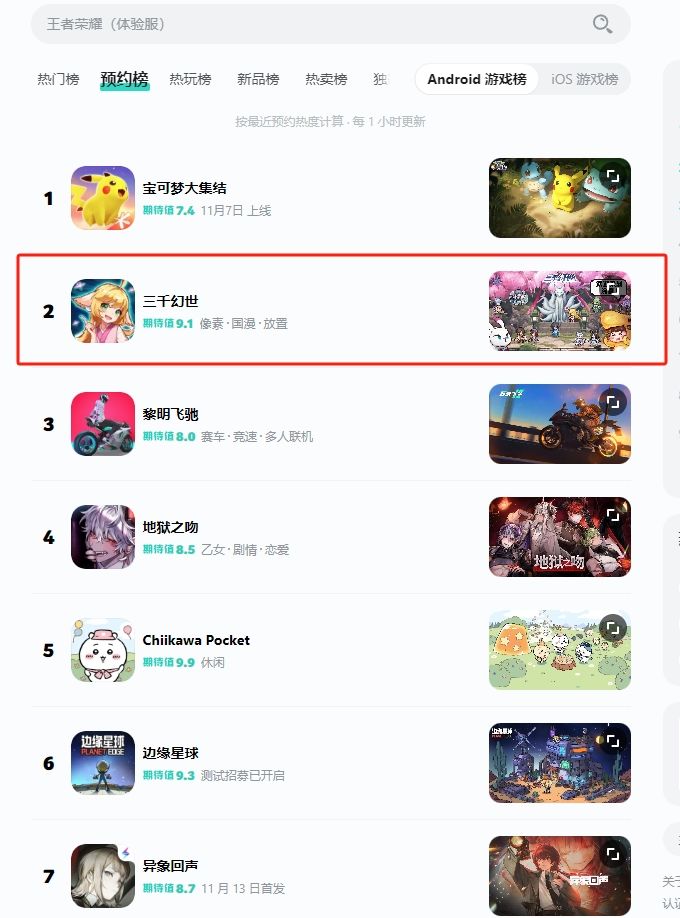Switch to Android 游戏榜 toggle
Viewport: 680px width, 918px height.
(x=477, y=79)
